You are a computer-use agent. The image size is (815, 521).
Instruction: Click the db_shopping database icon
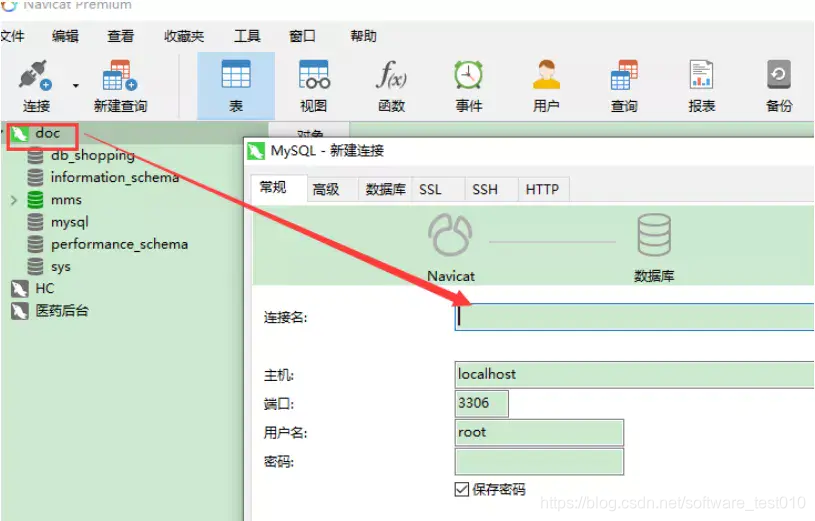[x=35, y=155]
